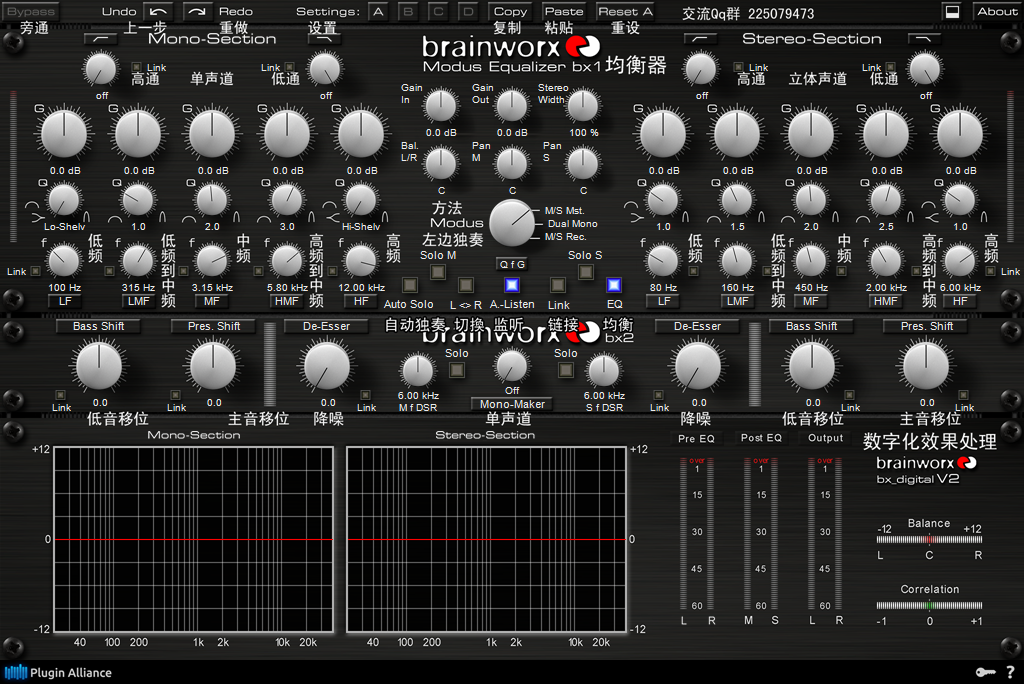The image size is (1024, 684).
Task: Click the Stereo-Section EQ curve graph
Action: click(487, 540)
